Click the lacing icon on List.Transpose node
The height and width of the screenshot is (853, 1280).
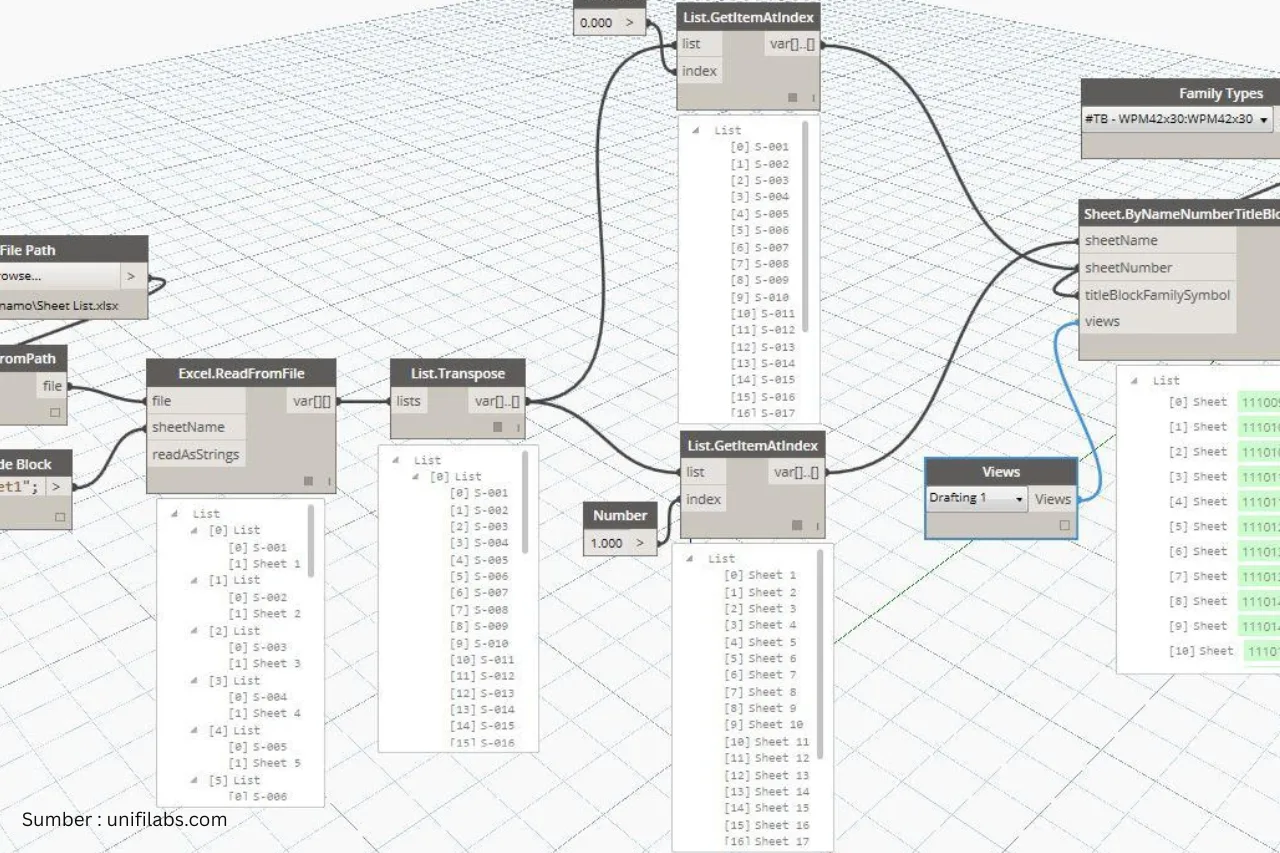coord(496,424)
